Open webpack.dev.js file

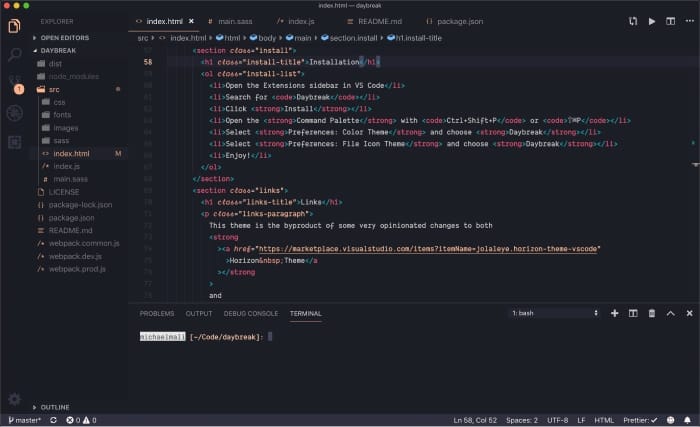(x=75, y=256)
